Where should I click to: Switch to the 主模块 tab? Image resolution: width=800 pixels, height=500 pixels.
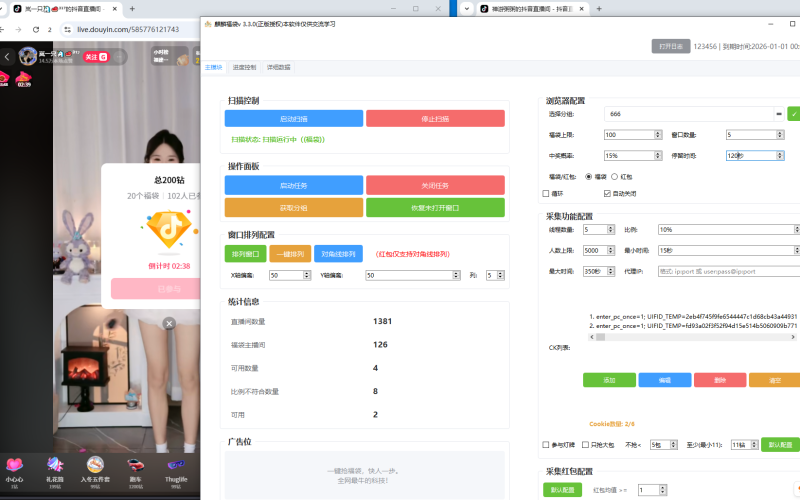214,67
